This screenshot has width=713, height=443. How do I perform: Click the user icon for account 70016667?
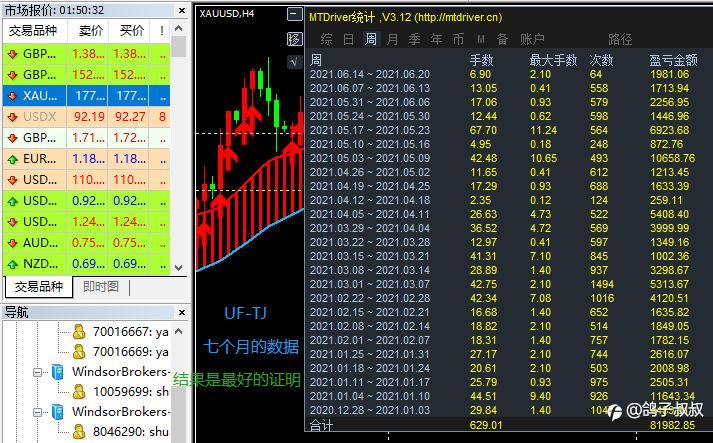point(79,332)
